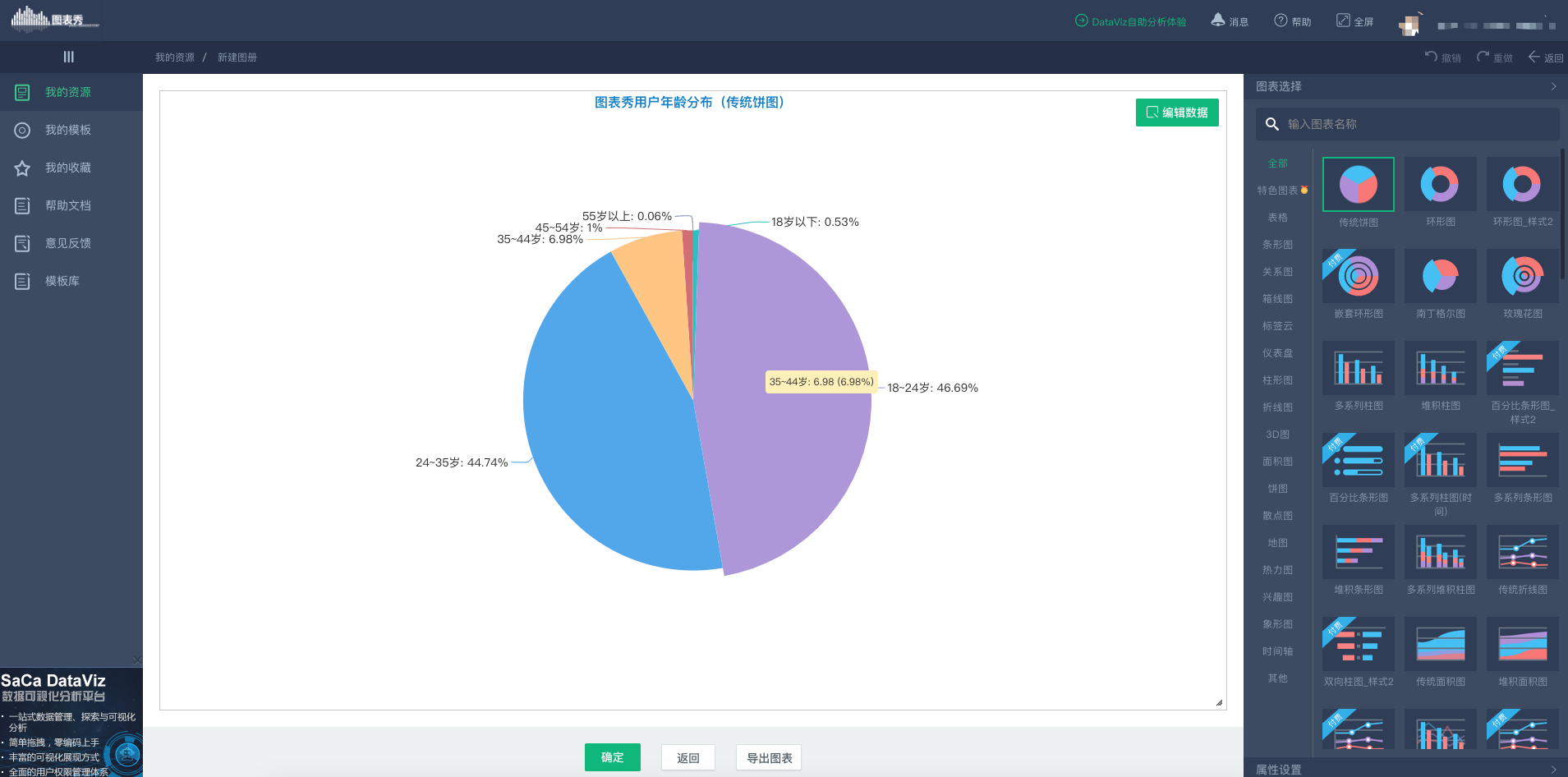The height and width of the screenshot is (777, 1568).
Task: Select the 玫瑰花图 chart icon
Action: coord(1522,277)
